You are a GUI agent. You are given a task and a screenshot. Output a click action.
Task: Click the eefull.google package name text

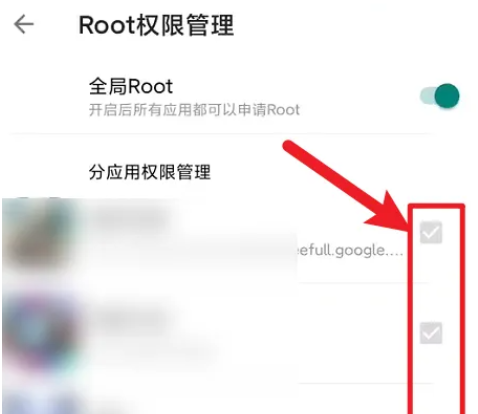pos(350,250)
